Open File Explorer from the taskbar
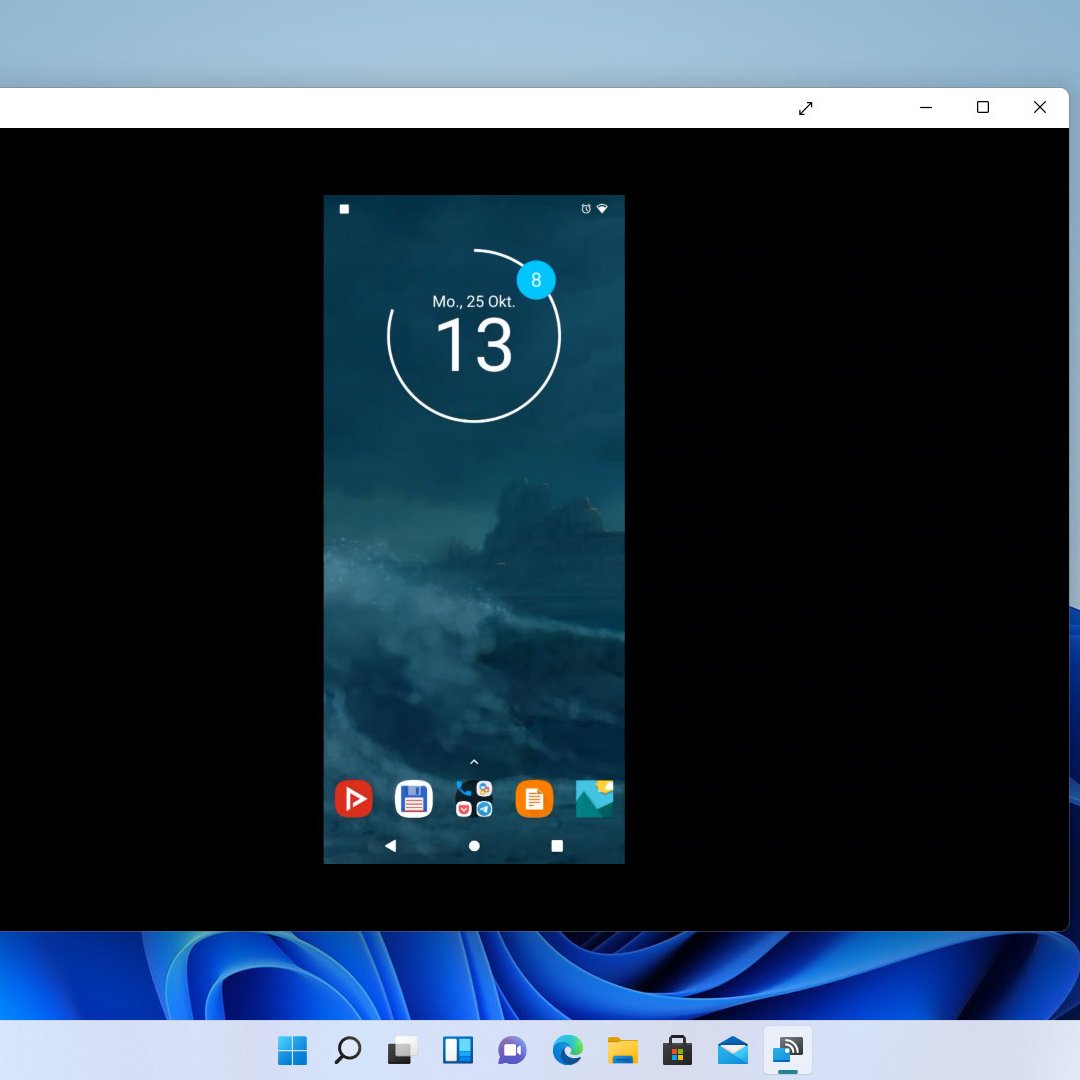 tap(622, 1050)
